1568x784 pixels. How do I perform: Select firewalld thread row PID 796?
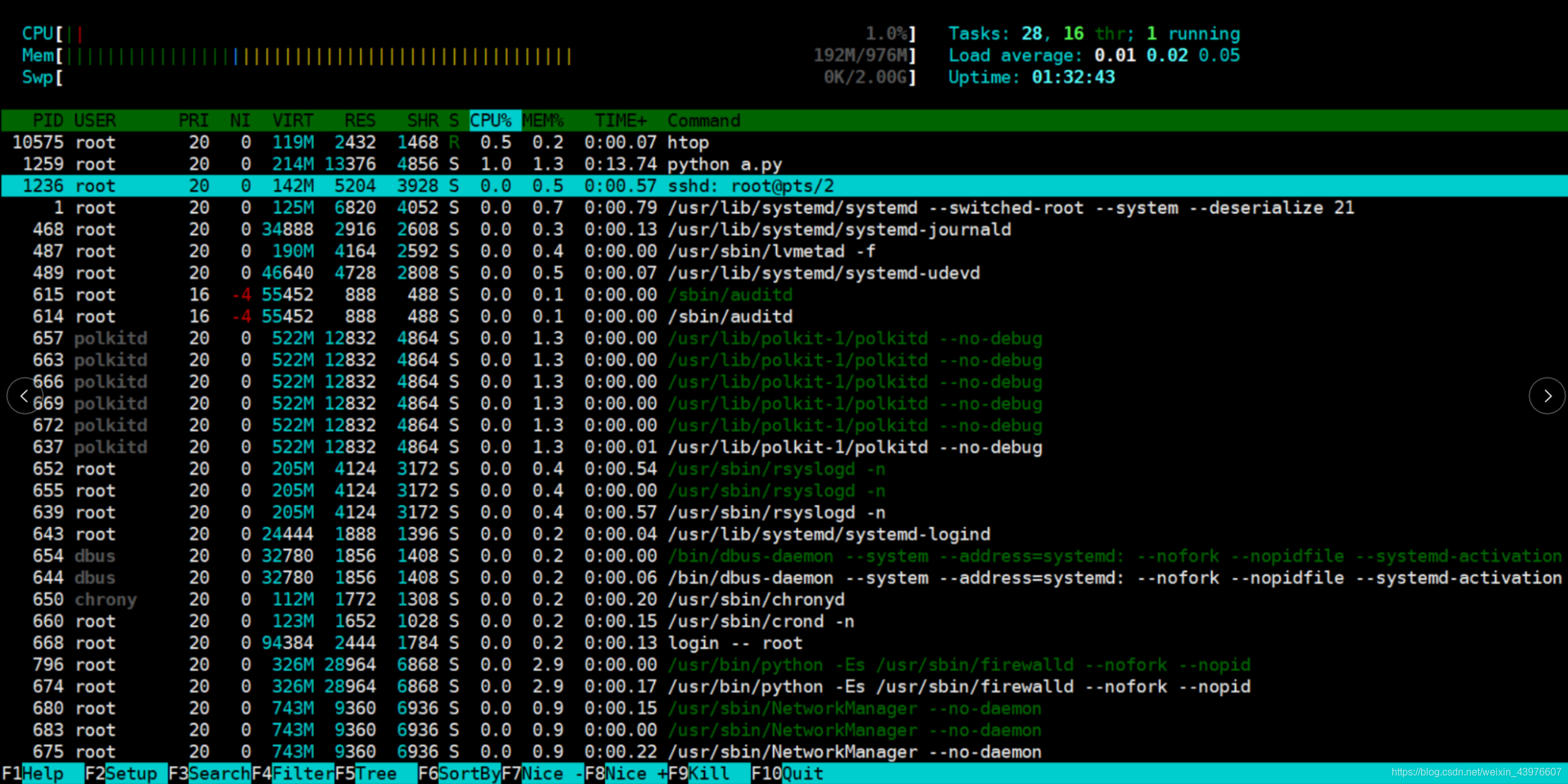pyautogui.click(x=784, y=665)
